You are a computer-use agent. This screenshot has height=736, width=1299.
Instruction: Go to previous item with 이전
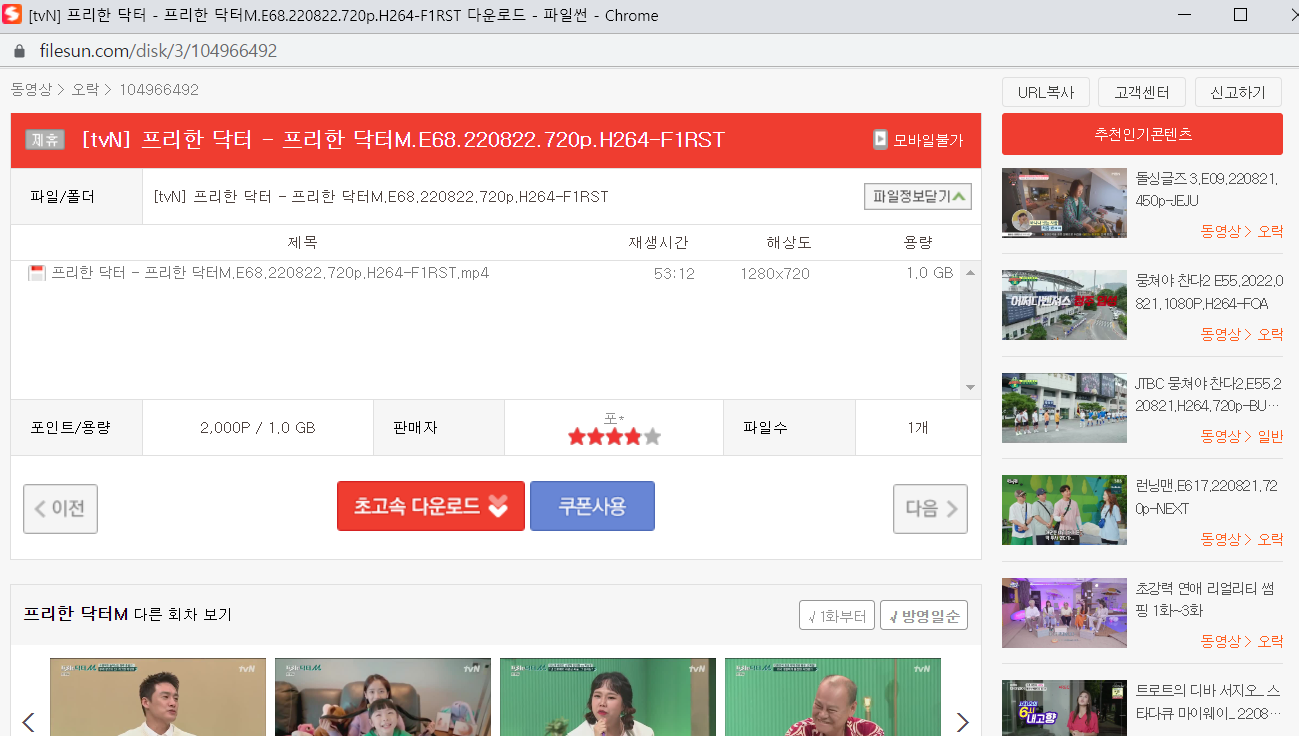coord(60,508)
